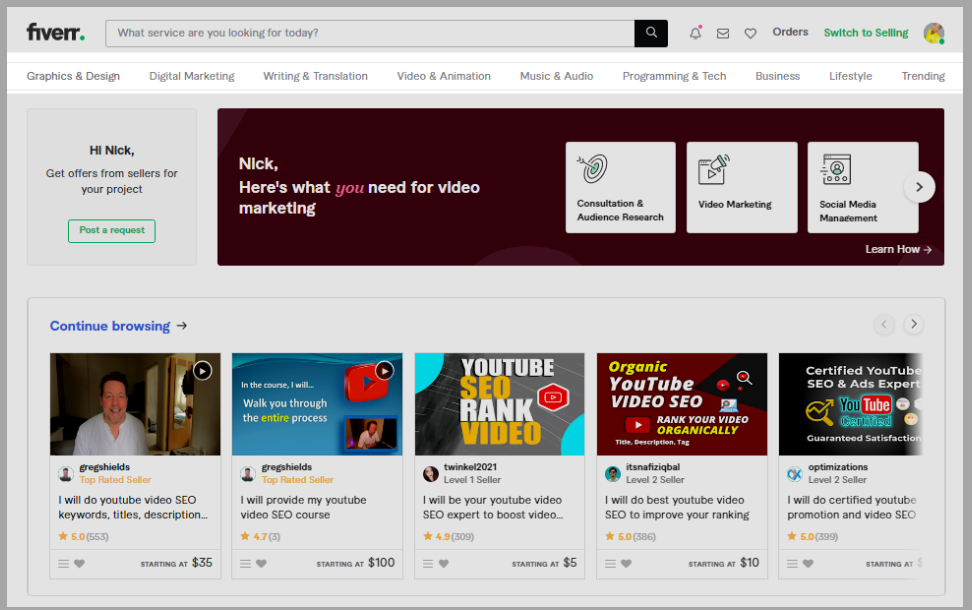This screenshot has height=610, width=972.
Task: Focus the service search field
Action: [370, 33]
